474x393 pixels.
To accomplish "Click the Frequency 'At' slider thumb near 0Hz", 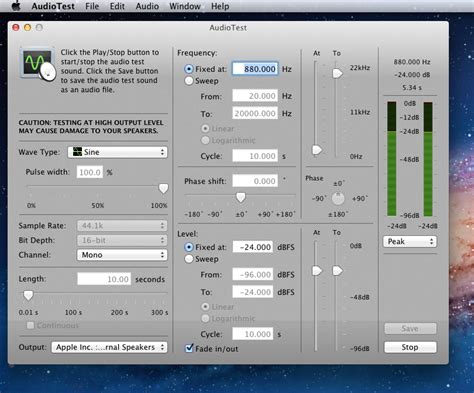I will (317, 150).
